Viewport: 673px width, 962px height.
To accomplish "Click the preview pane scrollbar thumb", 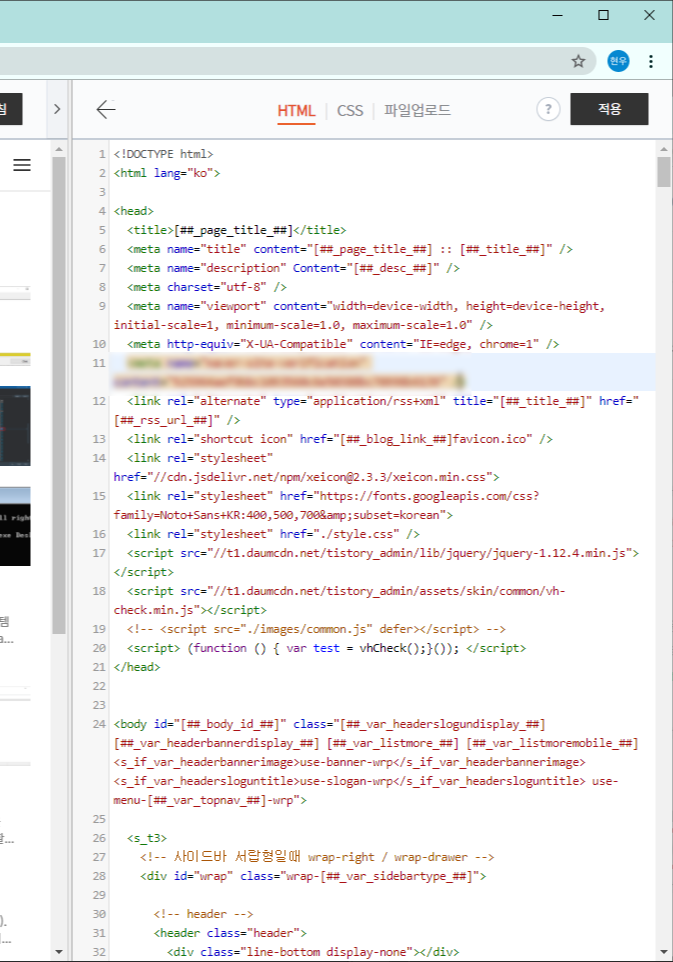I will pos(59,396).
